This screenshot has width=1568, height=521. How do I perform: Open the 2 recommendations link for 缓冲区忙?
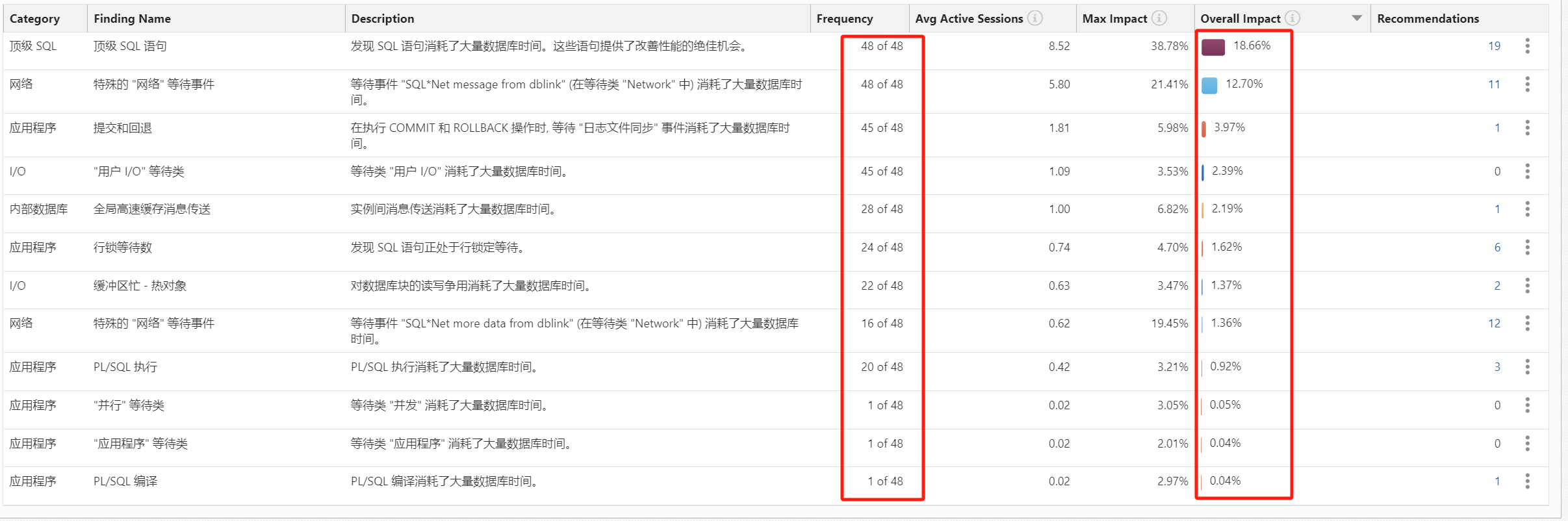1497,286
